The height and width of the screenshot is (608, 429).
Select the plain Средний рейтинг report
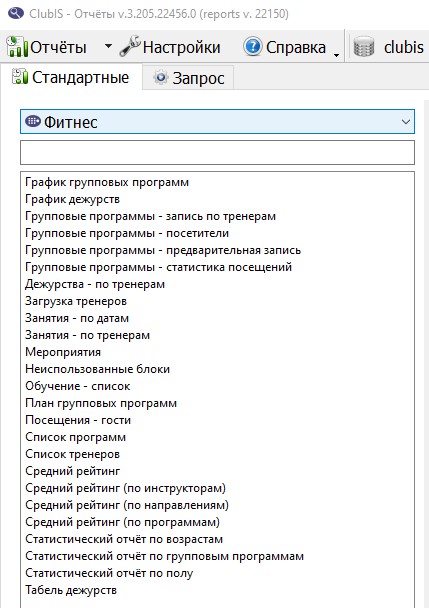point(73,472)
